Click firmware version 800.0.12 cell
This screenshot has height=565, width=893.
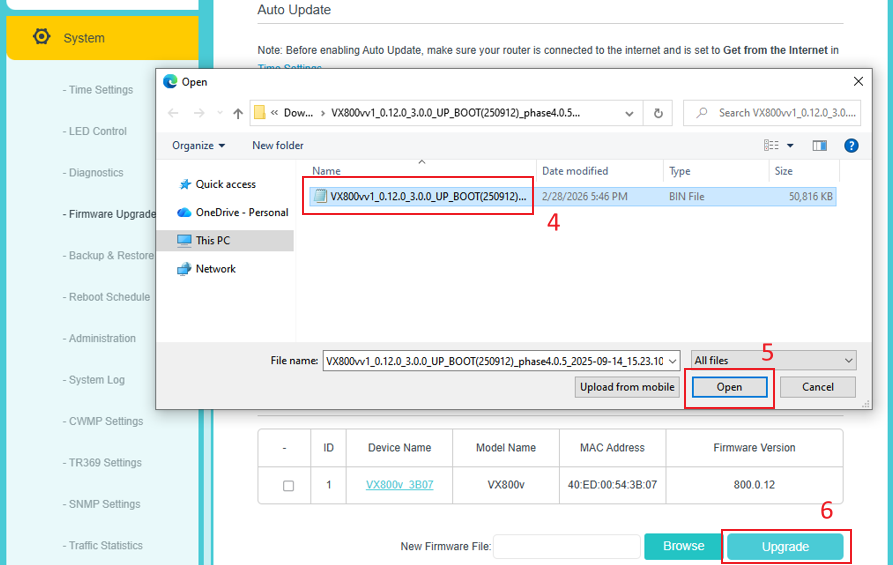click(x=754, y=485)
